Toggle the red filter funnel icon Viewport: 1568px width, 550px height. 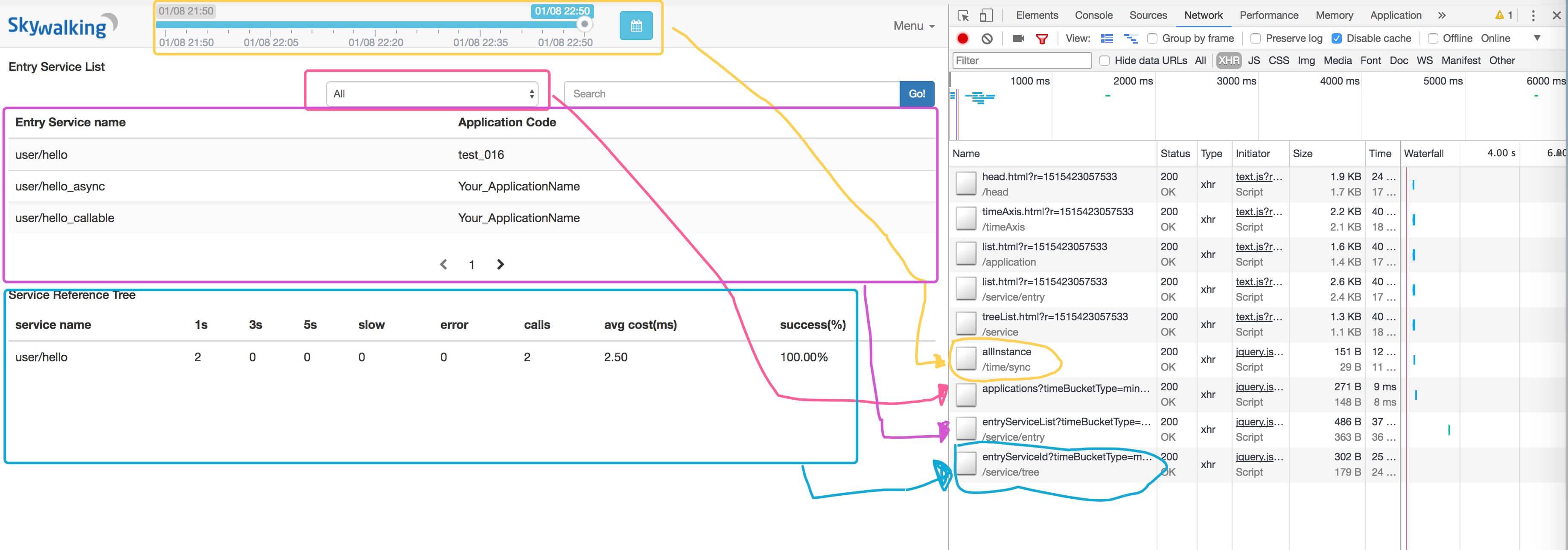tap(1042, 39)
